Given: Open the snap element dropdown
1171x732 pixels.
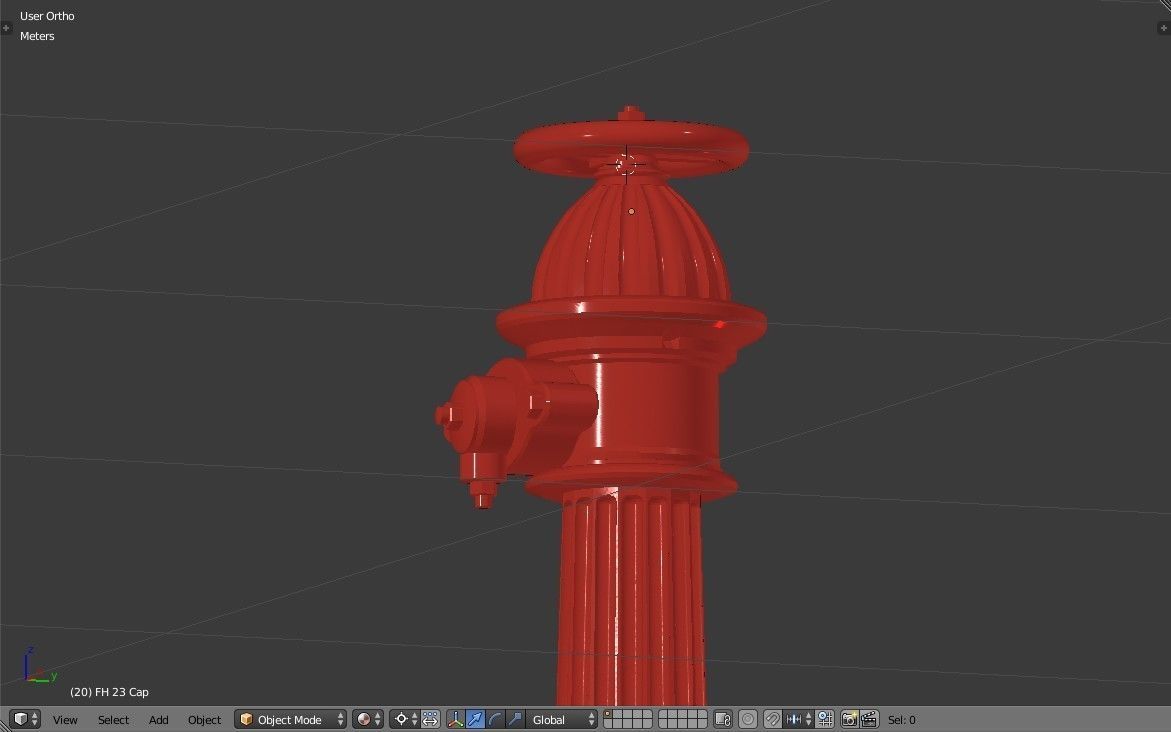Looking at the screenshot, I should [x=794, y=719].
